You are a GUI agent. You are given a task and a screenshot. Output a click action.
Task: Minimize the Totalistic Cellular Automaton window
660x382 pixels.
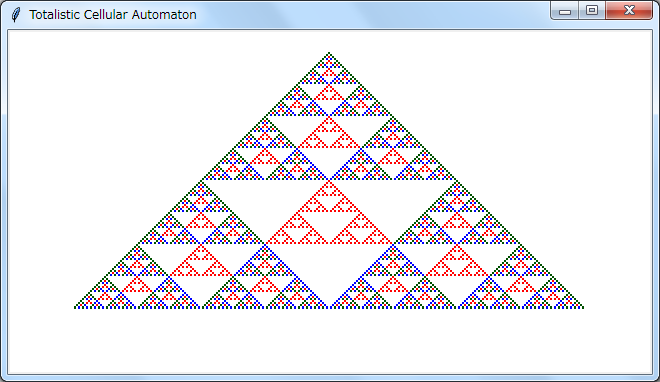(x=565, y=11)
